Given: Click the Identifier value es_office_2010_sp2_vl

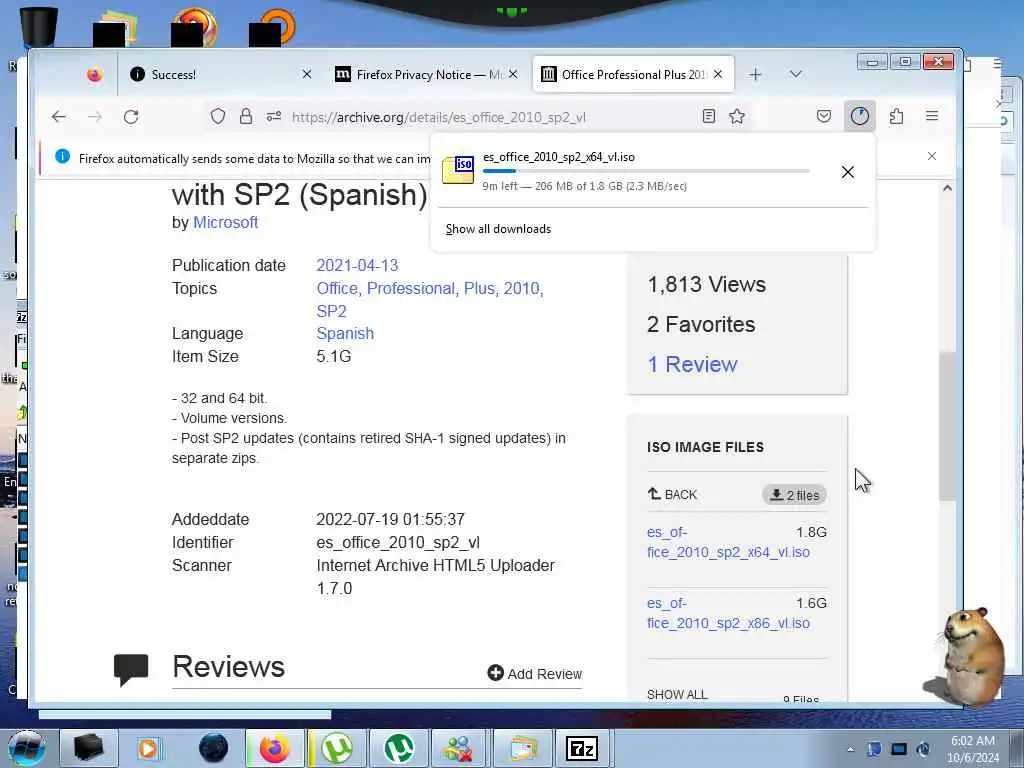Looking at the screenshot, I should pyautogui.click(x=398, y=543).
